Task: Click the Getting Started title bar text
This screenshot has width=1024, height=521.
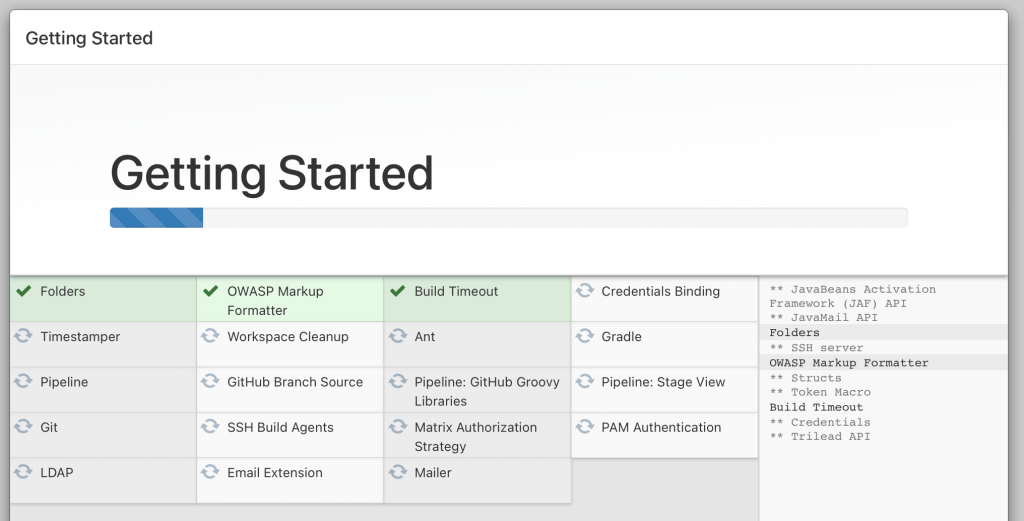Action: (89, 39)
